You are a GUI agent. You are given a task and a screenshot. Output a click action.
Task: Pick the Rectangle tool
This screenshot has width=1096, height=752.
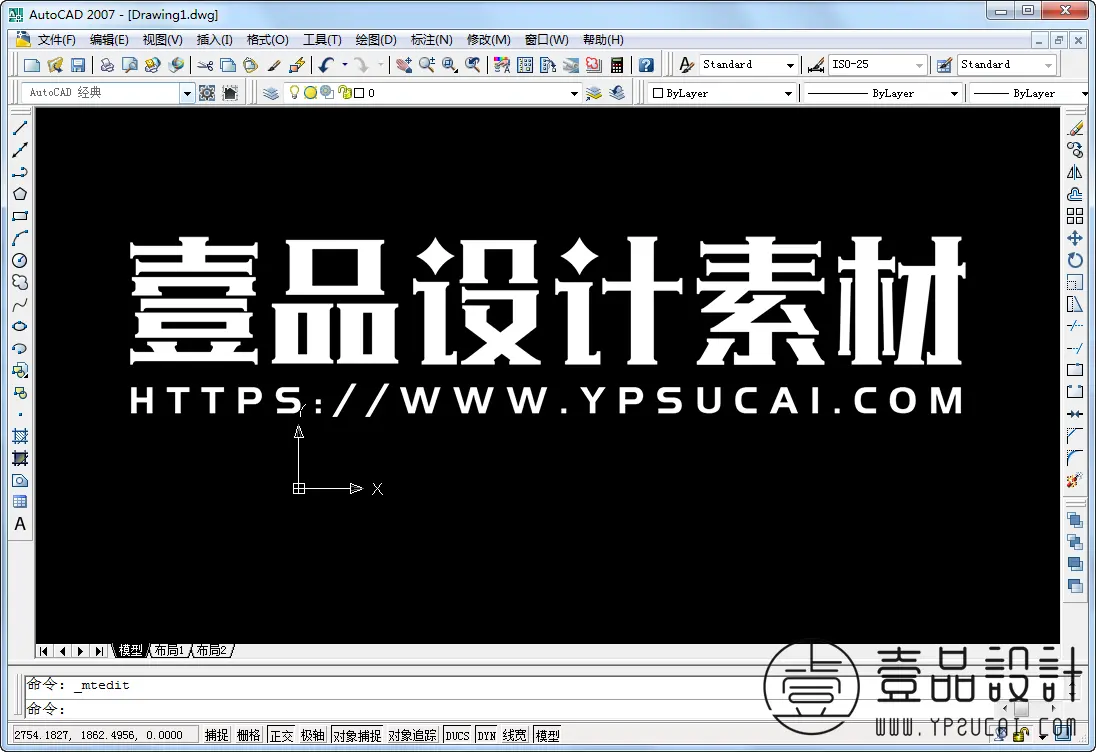tap(20, 216)
